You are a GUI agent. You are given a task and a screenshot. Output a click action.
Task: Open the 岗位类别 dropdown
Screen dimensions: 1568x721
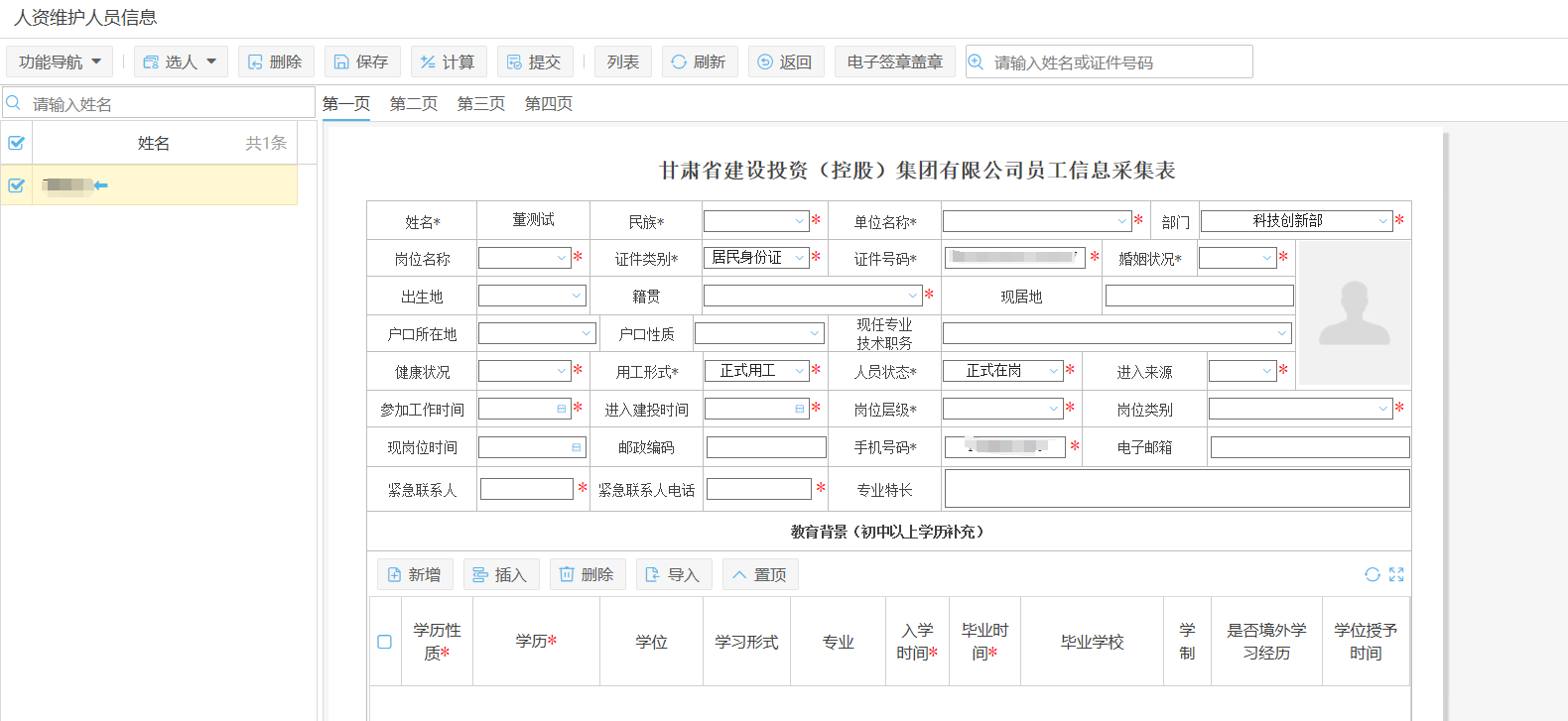tap(1301, 409)
